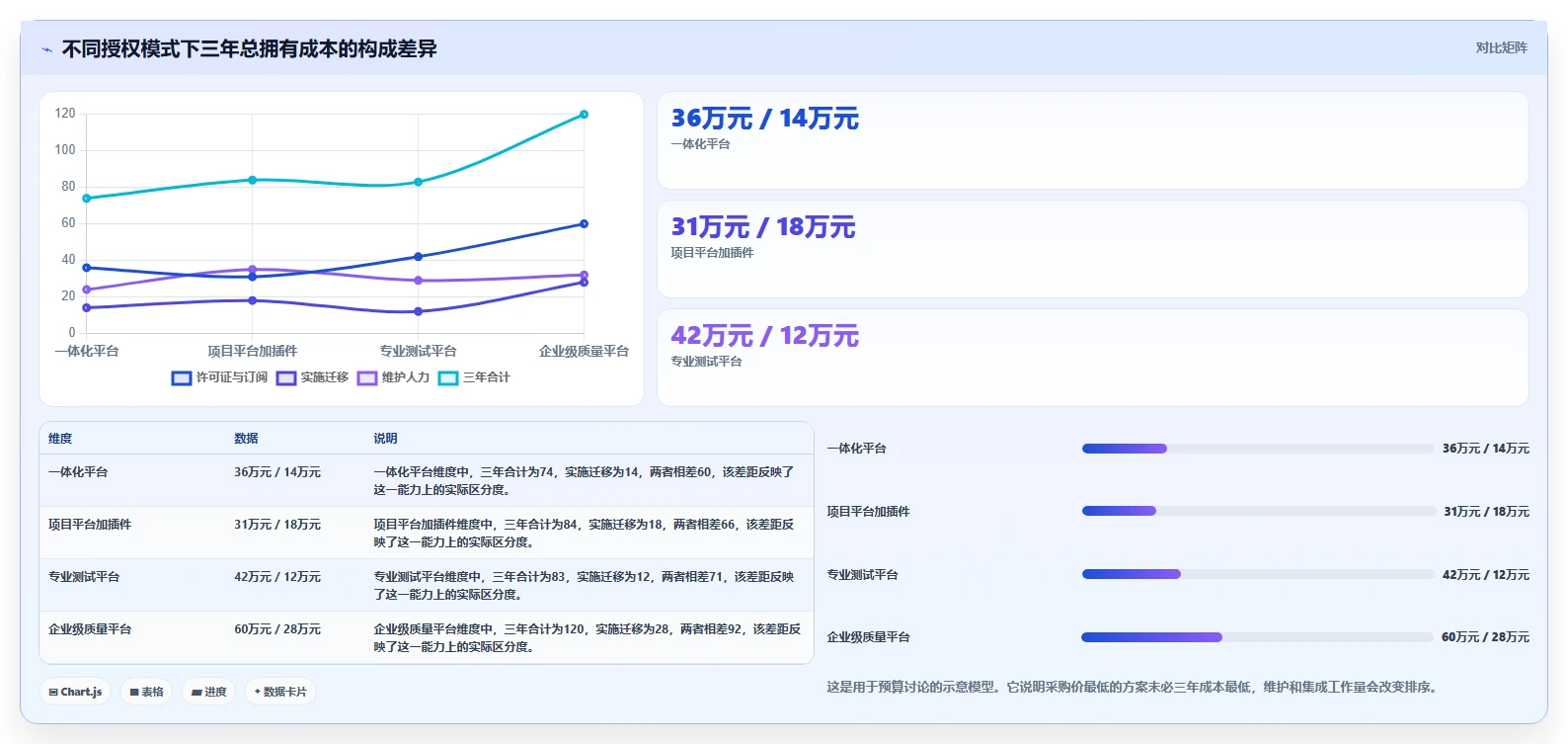Screen dimensions: 1568x744
Task: Click the 企业级质量平台 x-axis label
Action: coord(584,352)
